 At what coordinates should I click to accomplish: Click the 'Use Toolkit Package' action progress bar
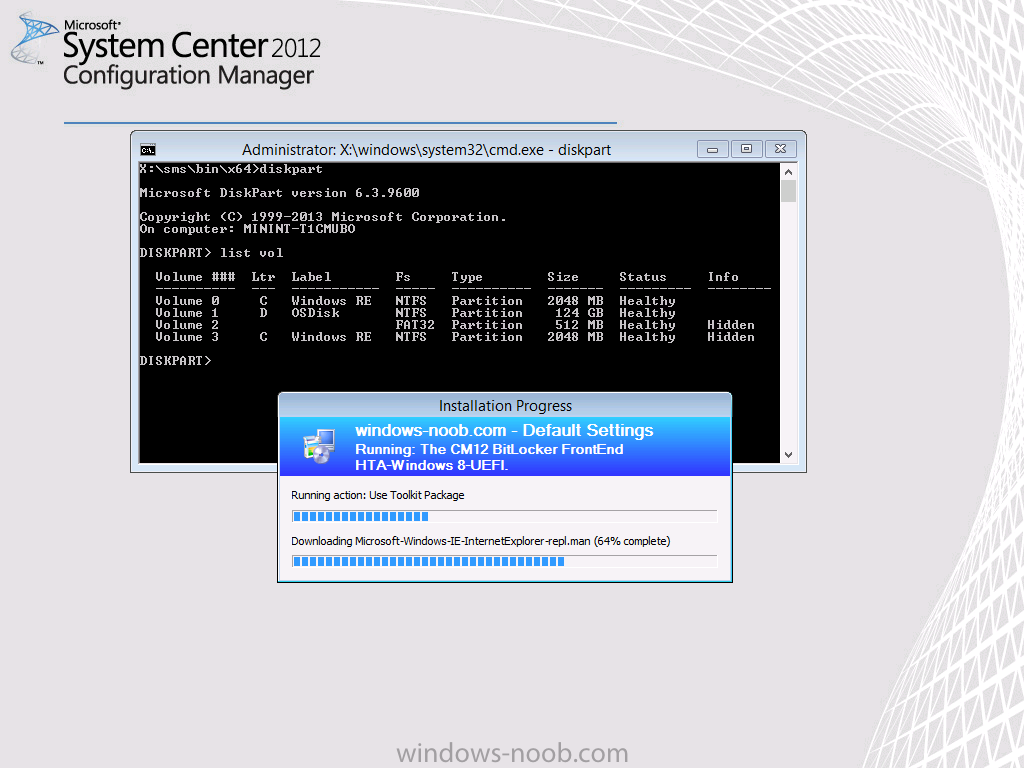coord(504,517)
